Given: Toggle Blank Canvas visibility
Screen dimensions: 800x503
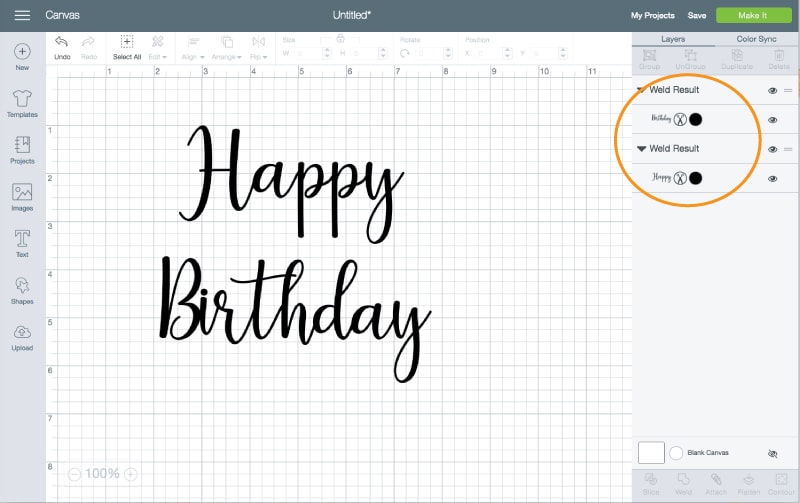Looking at the screenshot, I should pos(772,453).
